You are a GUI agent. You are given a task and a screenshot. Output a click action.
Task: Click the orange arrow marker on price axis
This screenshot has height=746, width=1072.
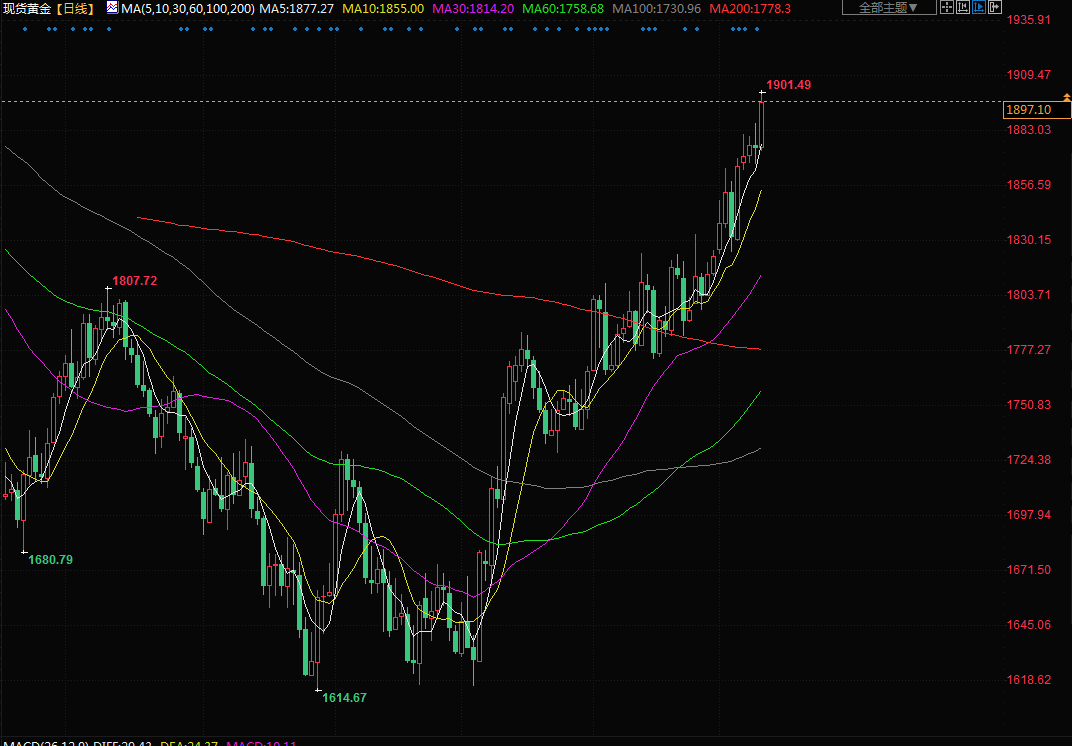point(1066,96)
